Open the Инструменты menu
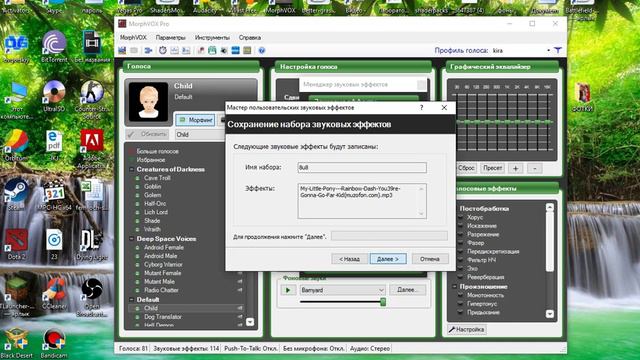This screenshot has height=360, width=640. pyautogui.click(x=212, y=38)
